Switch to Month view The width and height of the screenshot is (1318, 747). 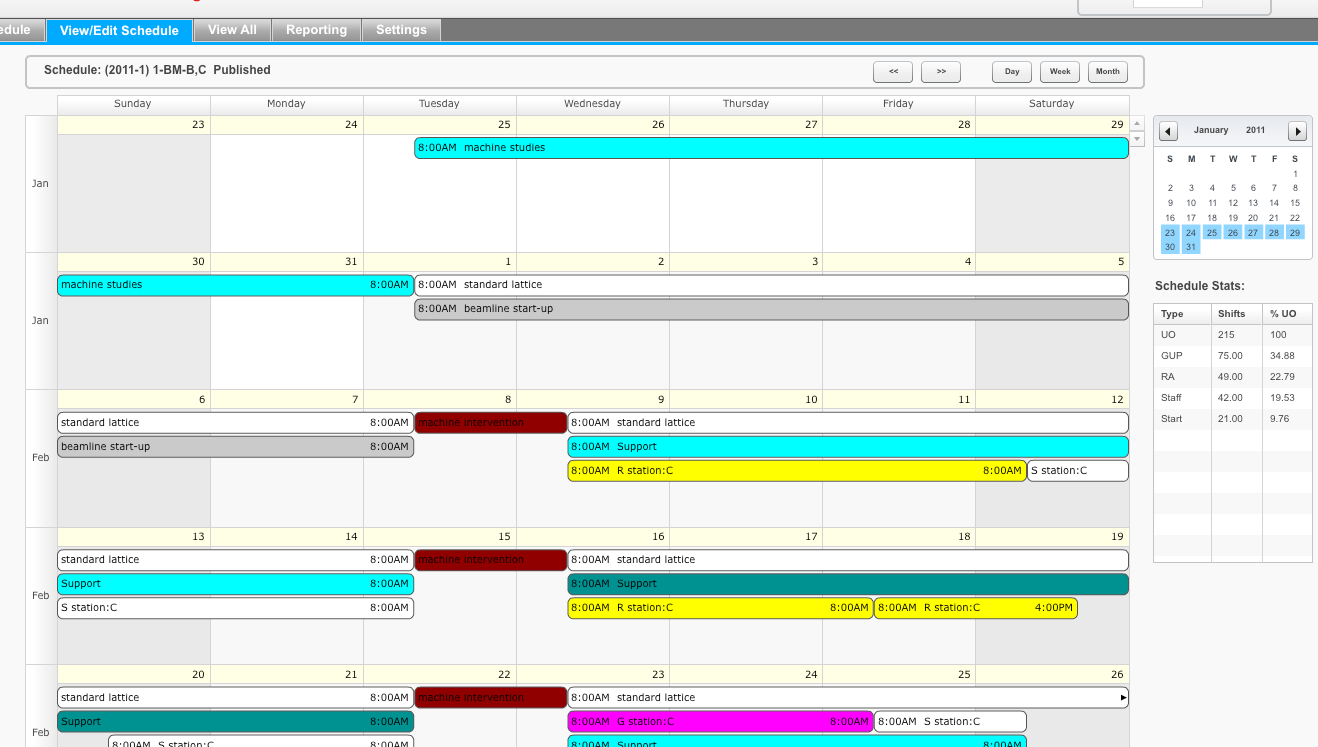click(x=1108, y=72)
